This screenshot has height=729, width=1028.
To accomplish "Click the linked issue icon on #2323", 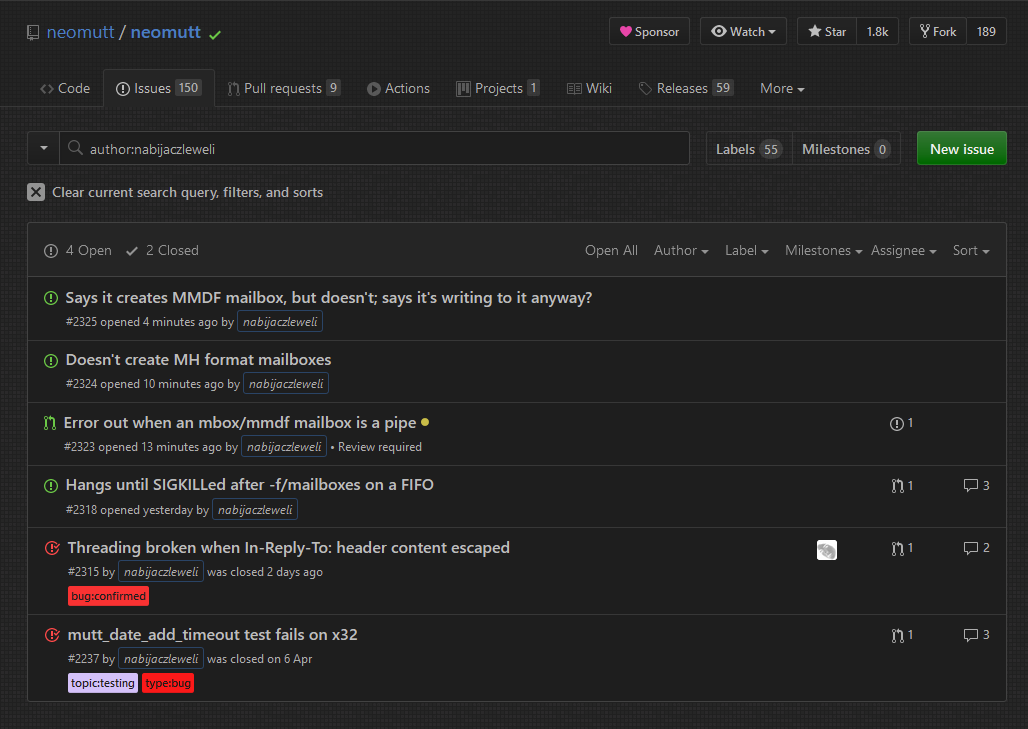I will pyautogui.click(x=897, y=424).
